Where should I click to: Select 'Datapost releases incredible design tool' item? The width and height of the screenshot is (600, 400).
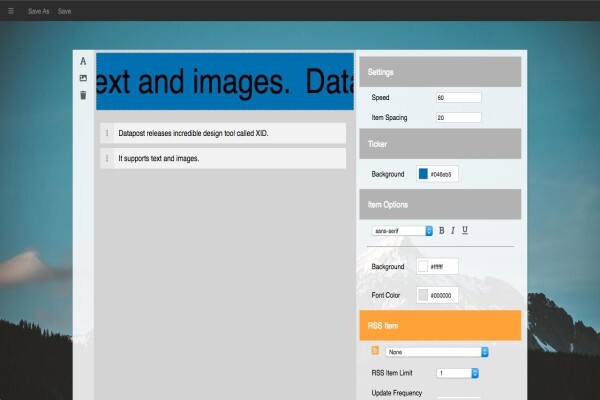(x=223, y=133)
